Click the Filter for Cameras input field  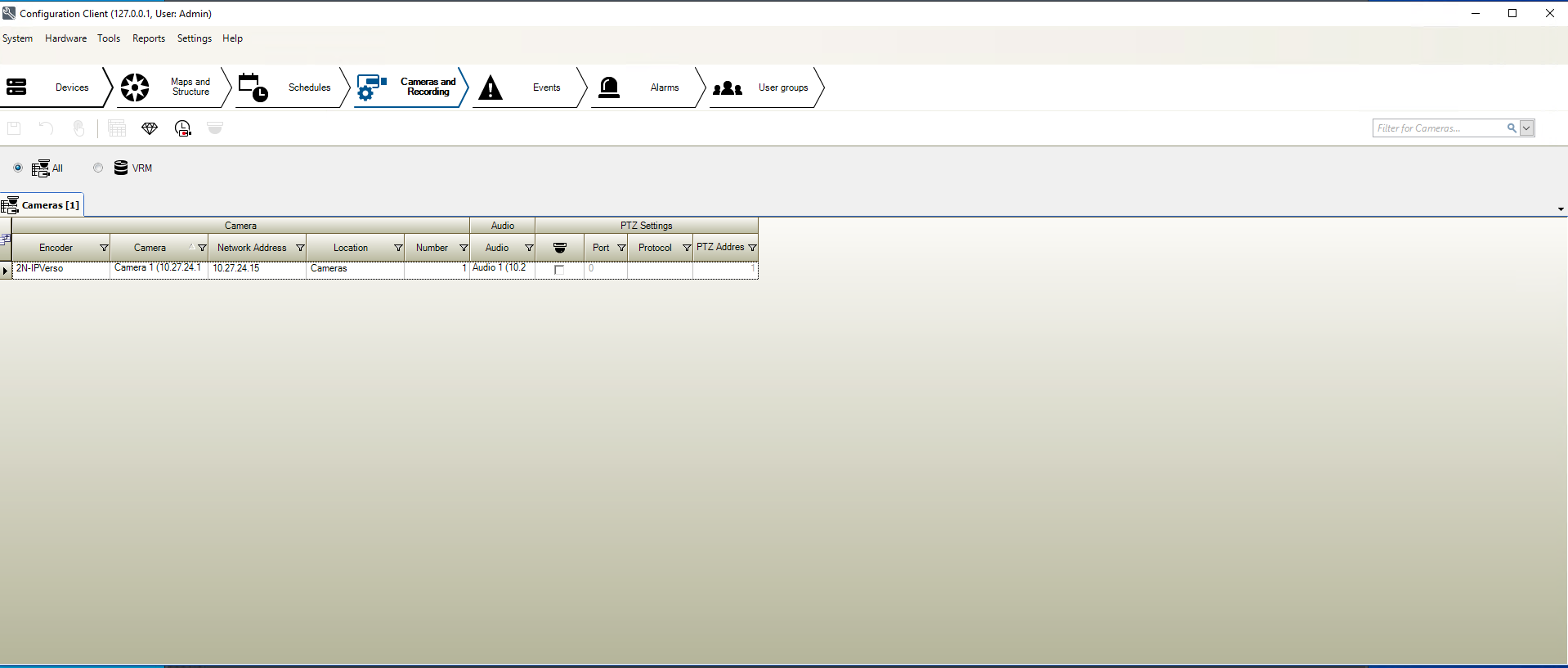[x=1438, y=128]
